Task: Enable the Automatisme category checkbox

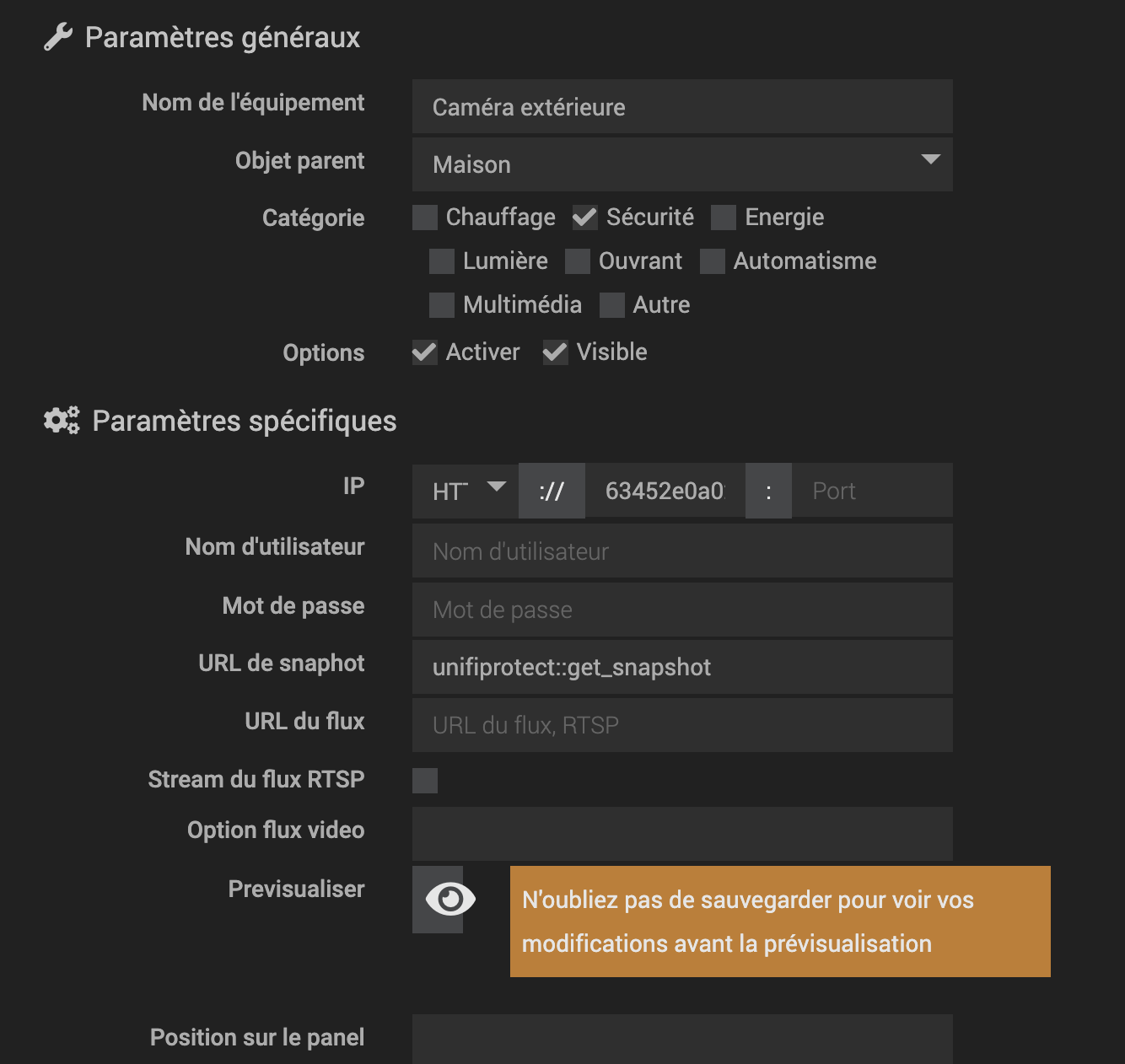Action: (x=713, y=261)
